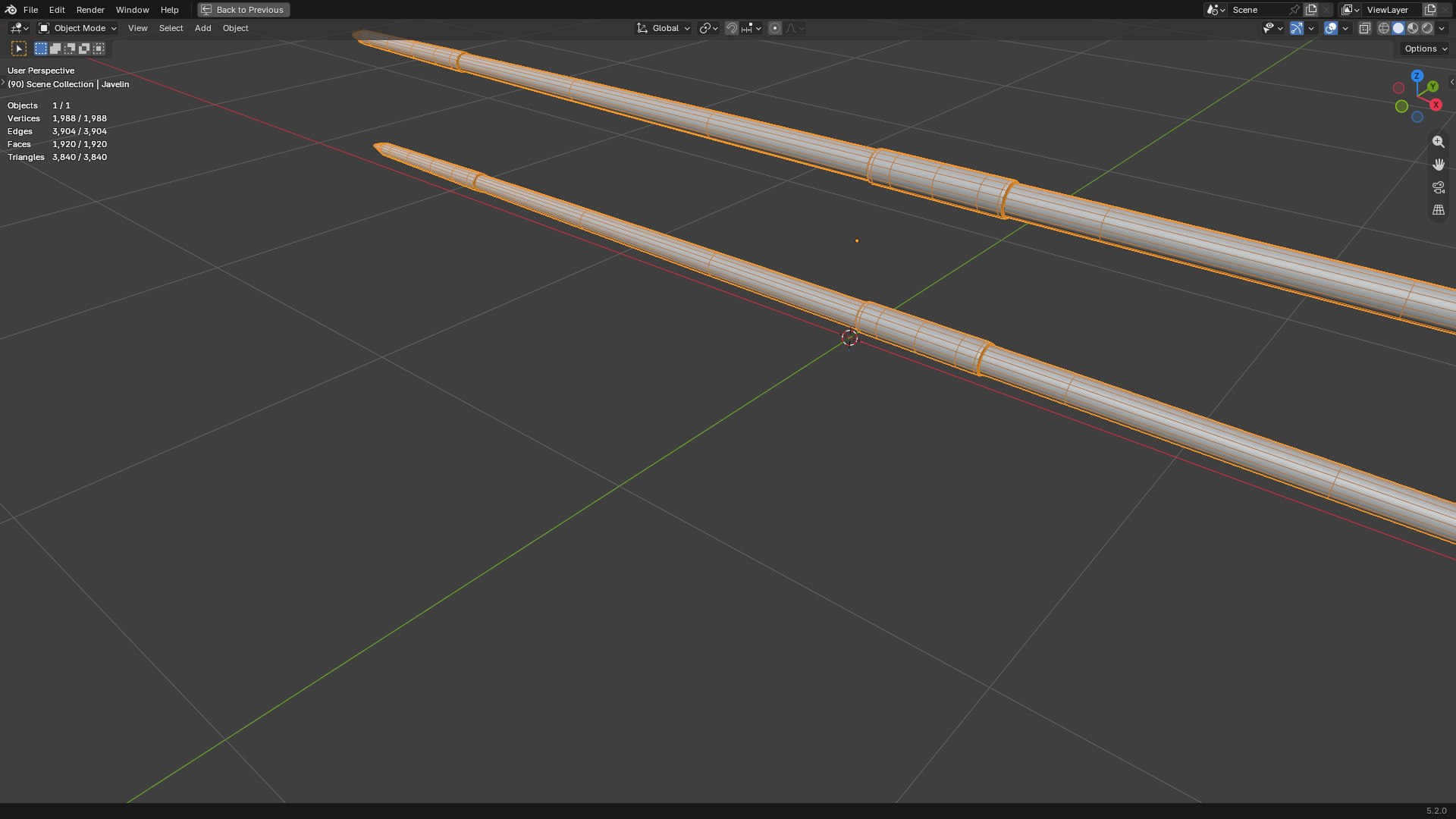Choose the Invert Selection mode icon

(x=84, y=49)
